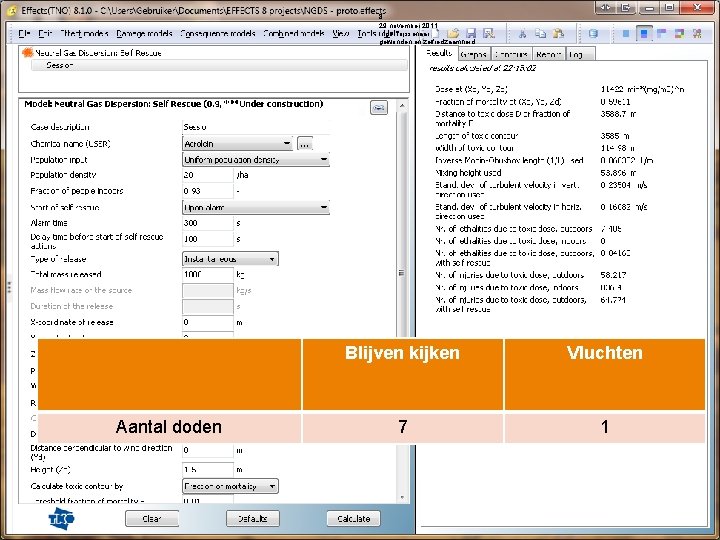The height and width of the screenshot is (540, 720).
Task: Click the Case description field
Action: tap(256, 127)
